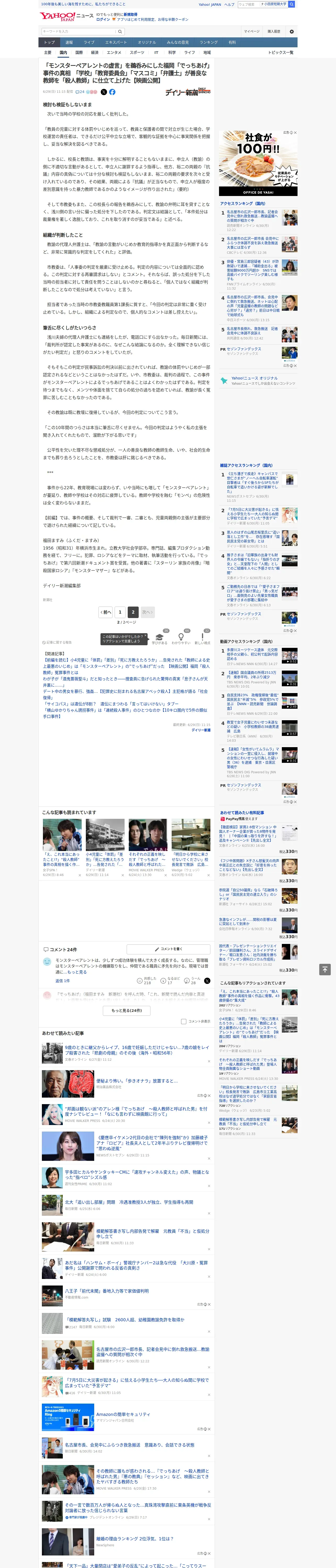Screen dimensions: 336x1568
Task: Click わかりやすい lightbulb reaction
Action: point(181,638)
